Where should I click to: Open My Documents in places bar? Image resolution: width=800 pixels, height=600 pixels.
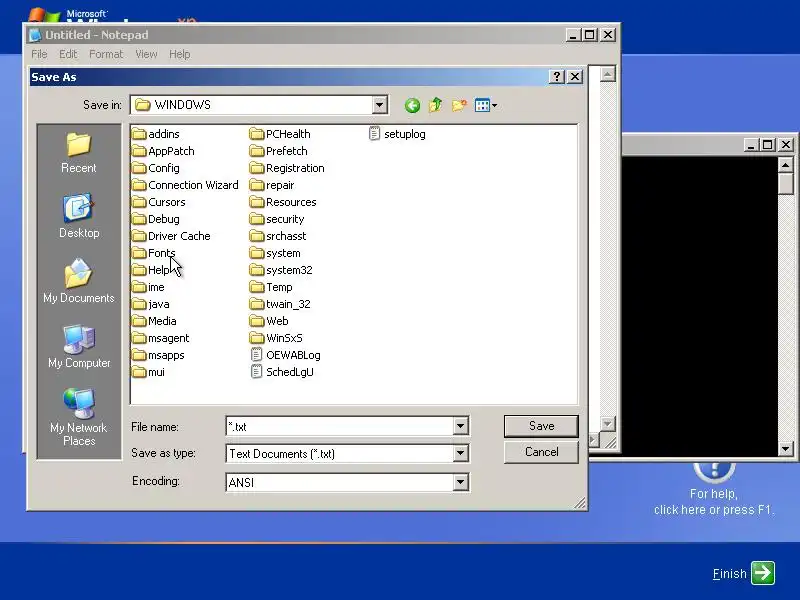[x=79, y=281]
